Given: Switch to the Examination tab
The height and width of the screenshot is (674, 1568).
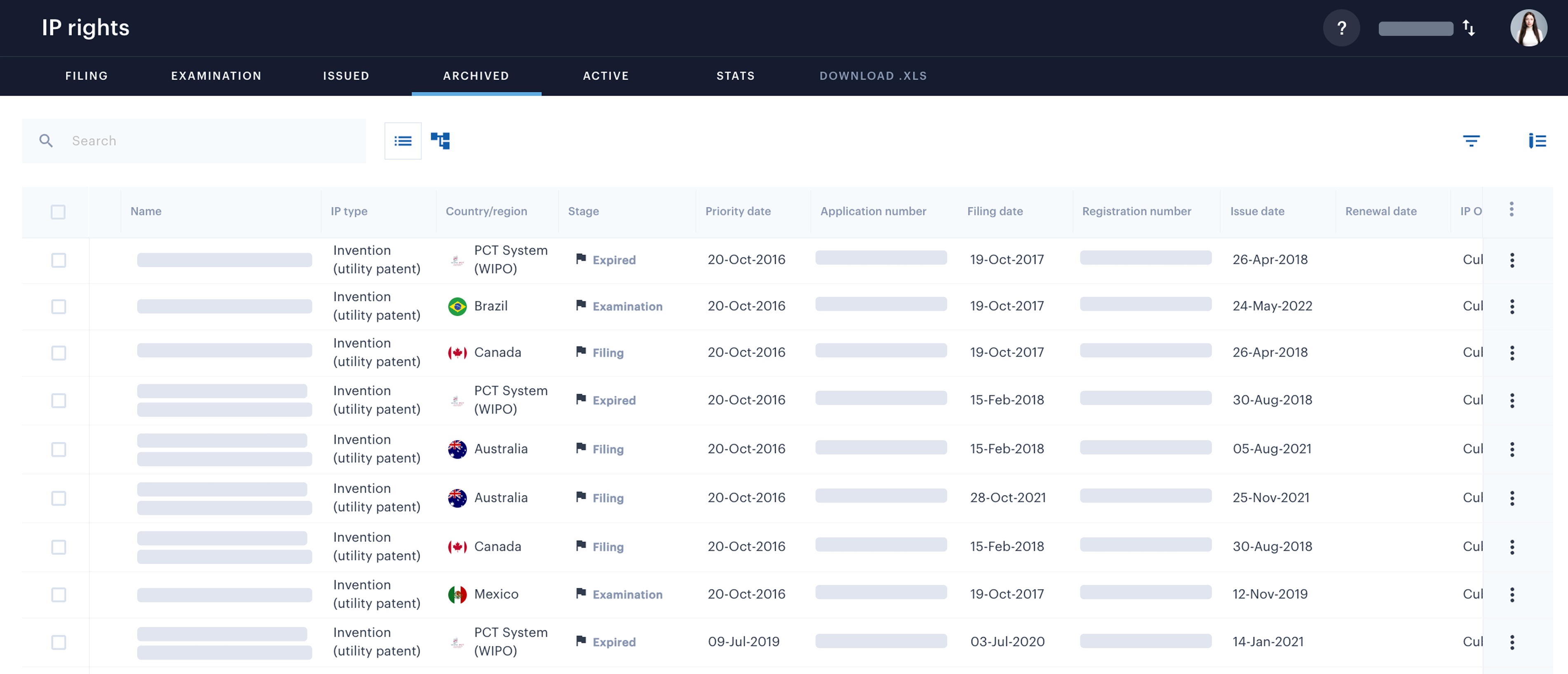Looking at the screenshot, I should 216,76.
